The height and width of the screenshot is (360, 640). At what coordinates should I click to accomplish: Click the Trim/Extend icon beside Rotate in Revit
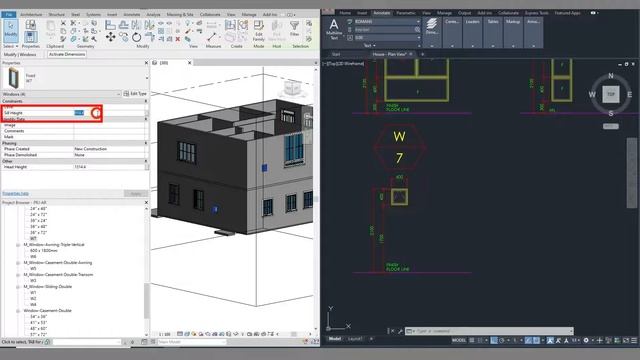click(x=149, y=38)
